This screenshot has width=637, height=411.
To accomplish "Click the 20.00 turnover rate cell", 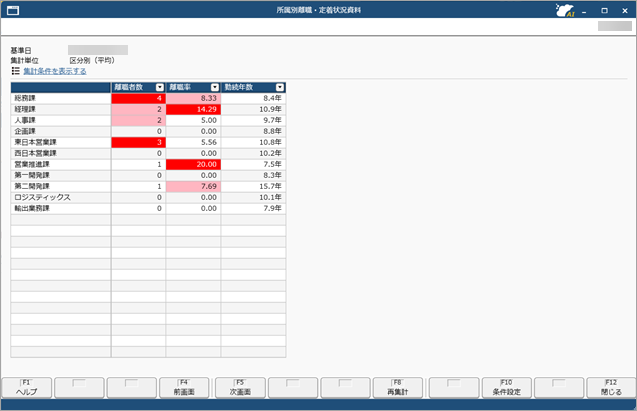I will [x=193, y=164].
